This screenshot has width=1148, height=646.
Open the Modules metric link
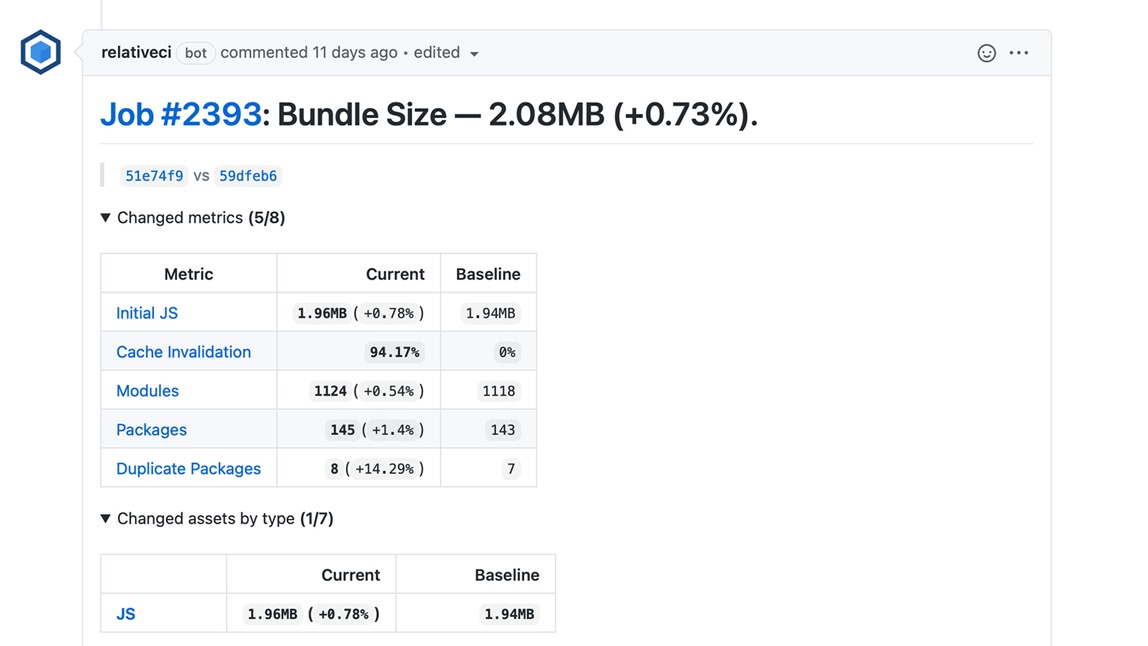tap(147, 391)
